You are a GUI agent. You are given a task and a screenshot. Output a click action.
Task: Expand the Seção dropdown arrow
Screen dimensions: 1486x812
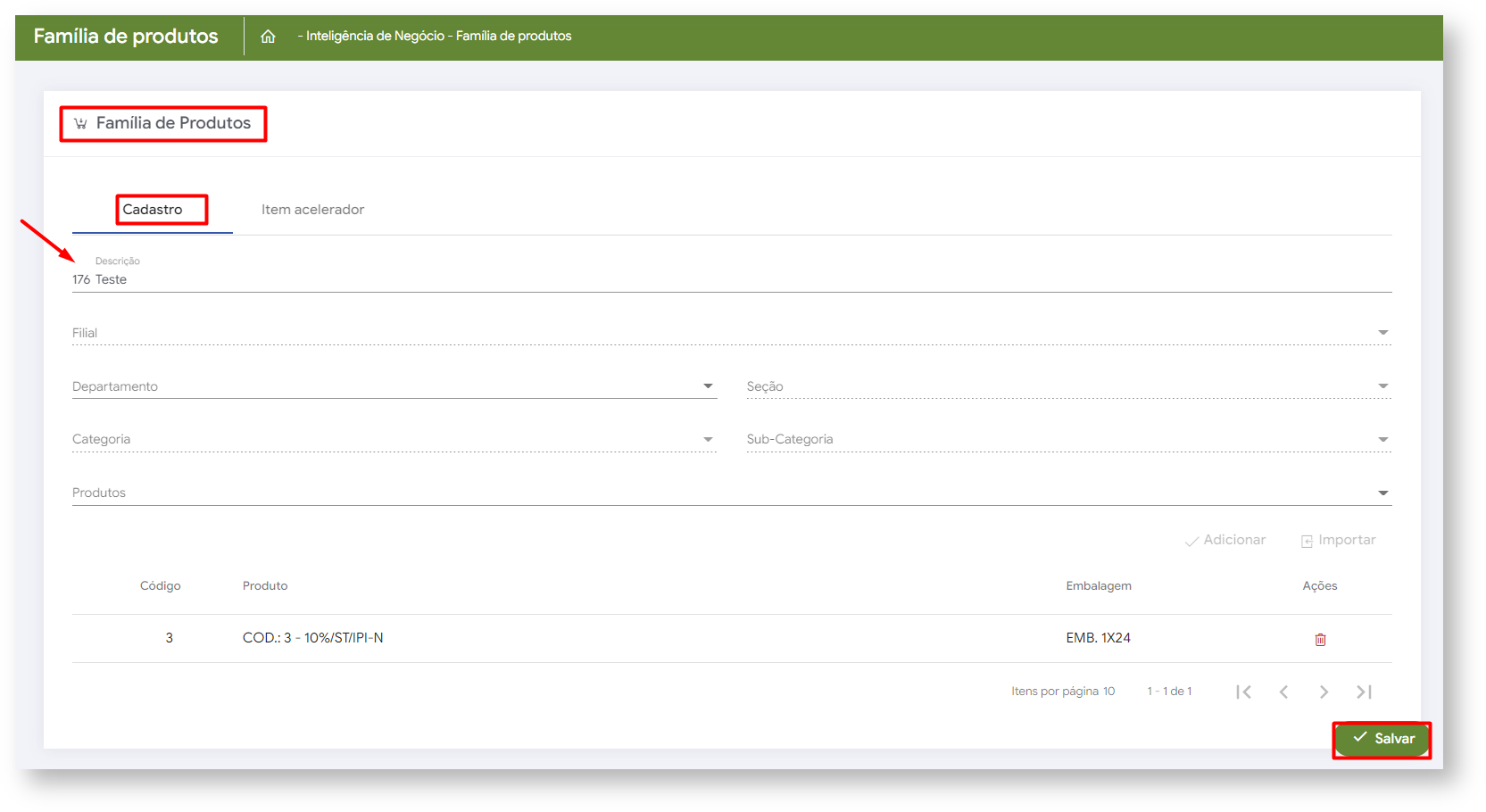click(1382, 386)
